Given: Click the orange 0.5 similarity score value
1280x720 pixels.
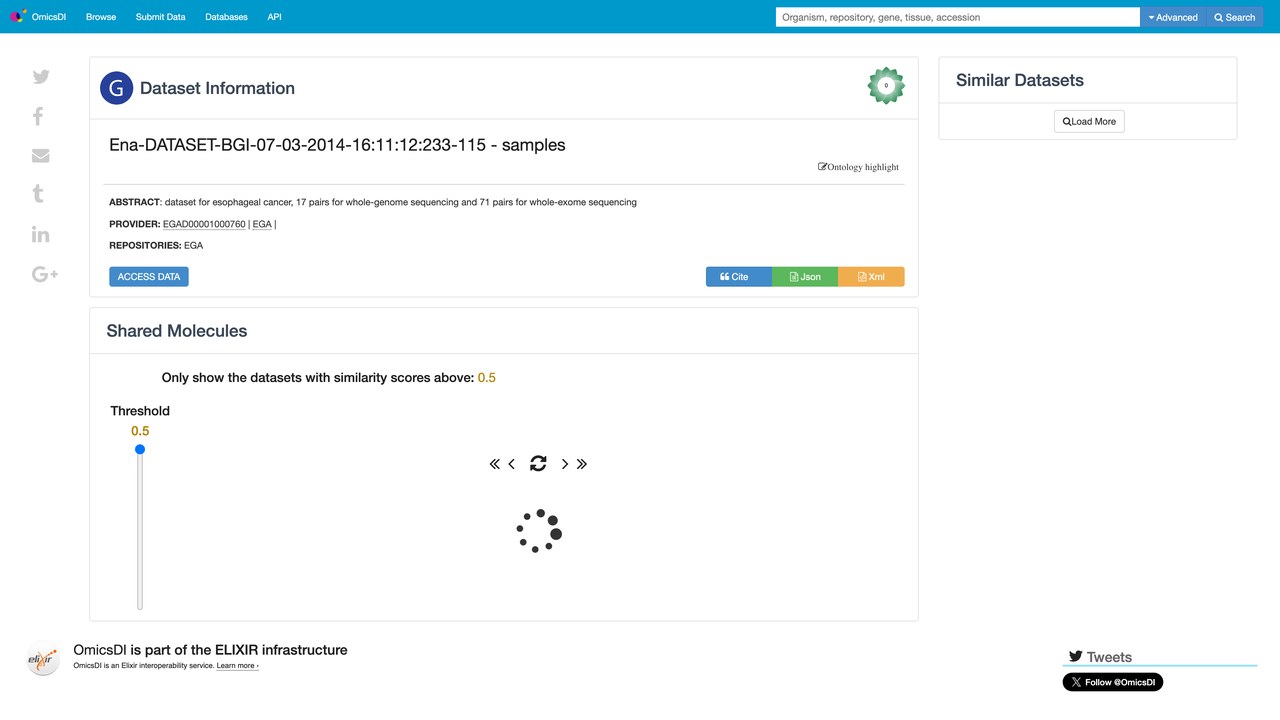Looking at the screenshot, I should pos(487,378).
